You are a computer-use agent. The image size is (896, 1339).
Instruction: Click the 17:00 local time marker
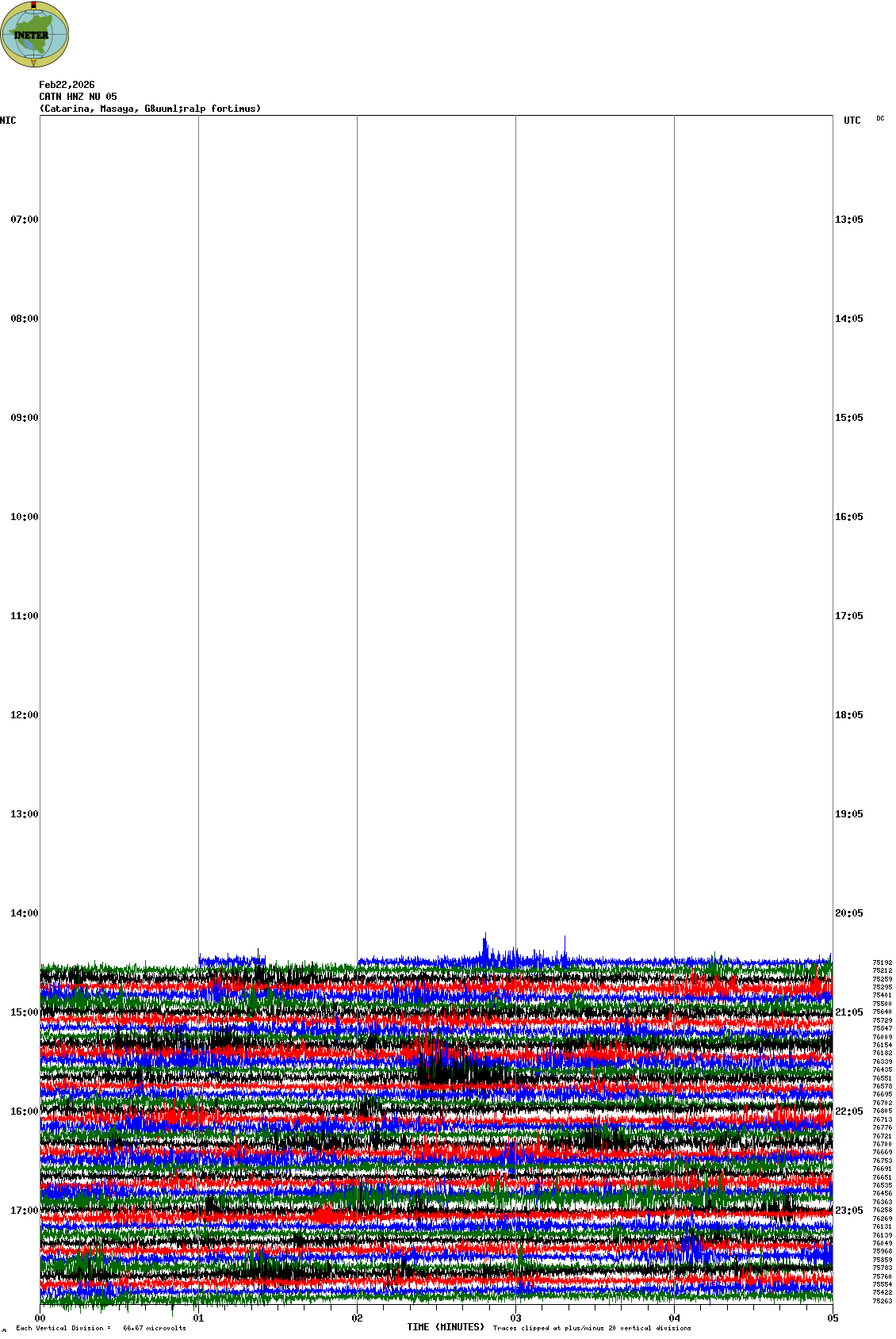click(x=24, y=1211)
